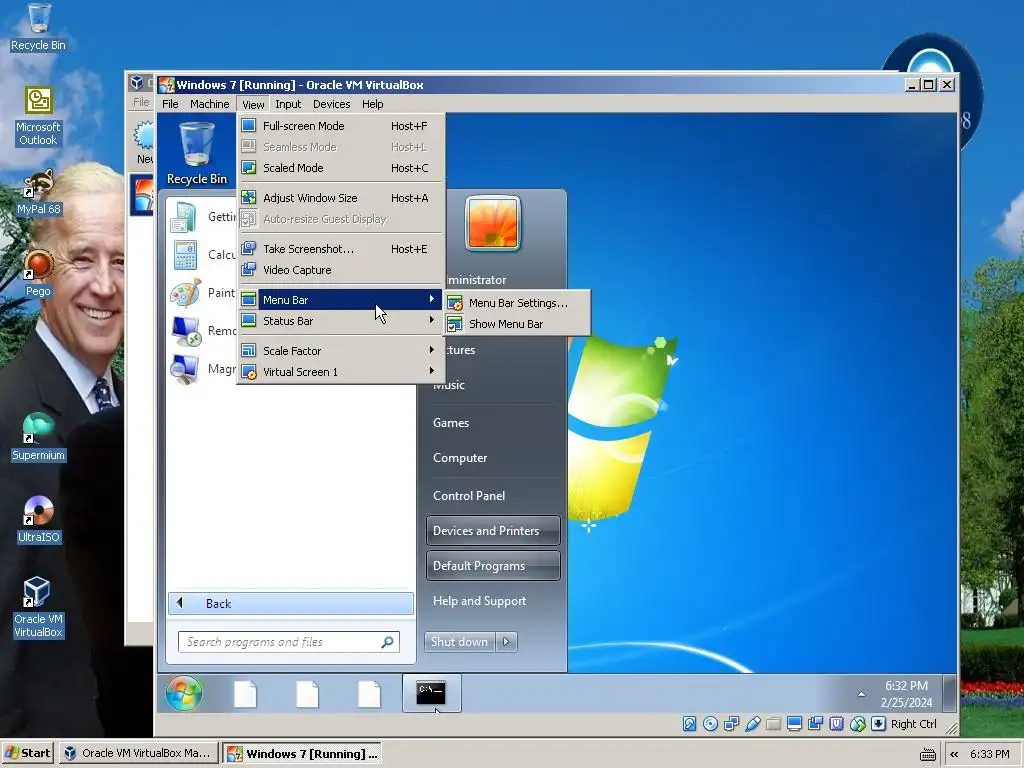Click the shared folders indicator icon
The height and width of the screenshot is (768, 1024).
[x=773, y=724]
